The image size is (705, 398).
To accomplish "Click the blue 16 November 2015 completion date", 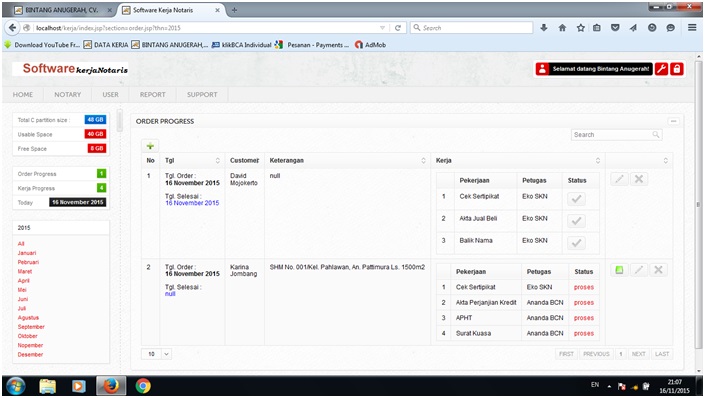I will pyautogui.click(x=192, y=203).
